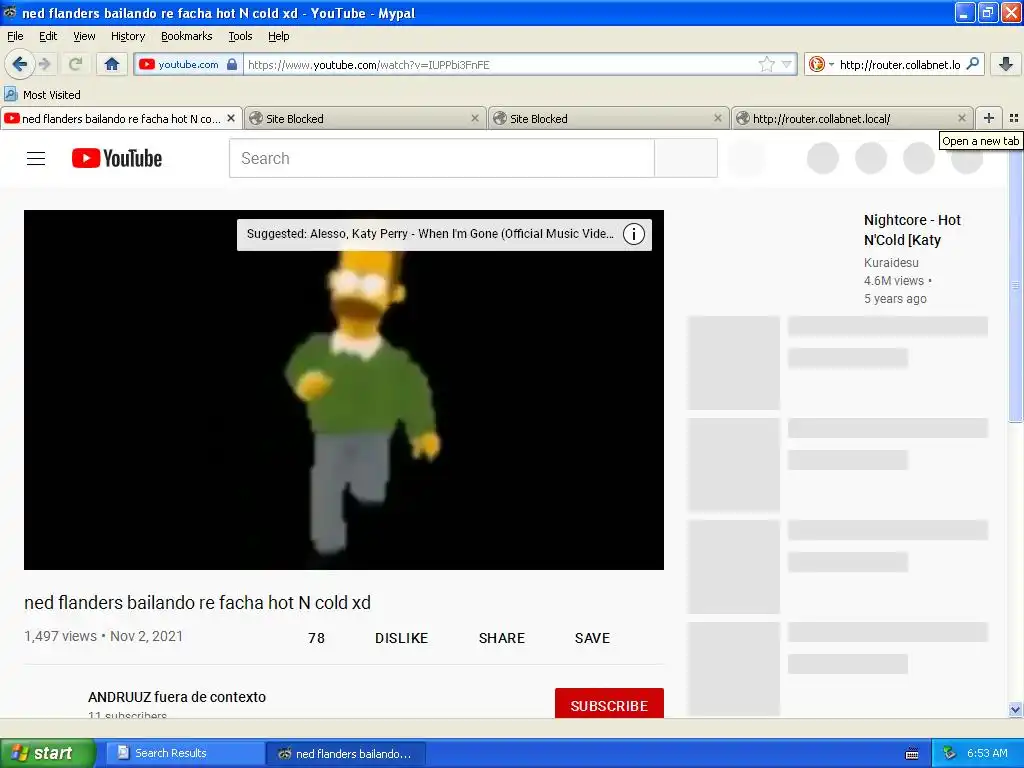Switch to Search Results taskbar window

click(184, 753)
